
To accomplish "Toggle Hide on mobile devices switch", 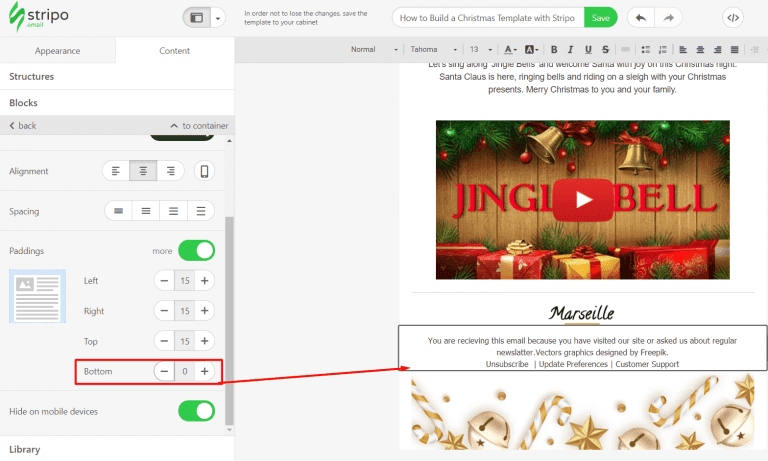I will tap(196, 411).
